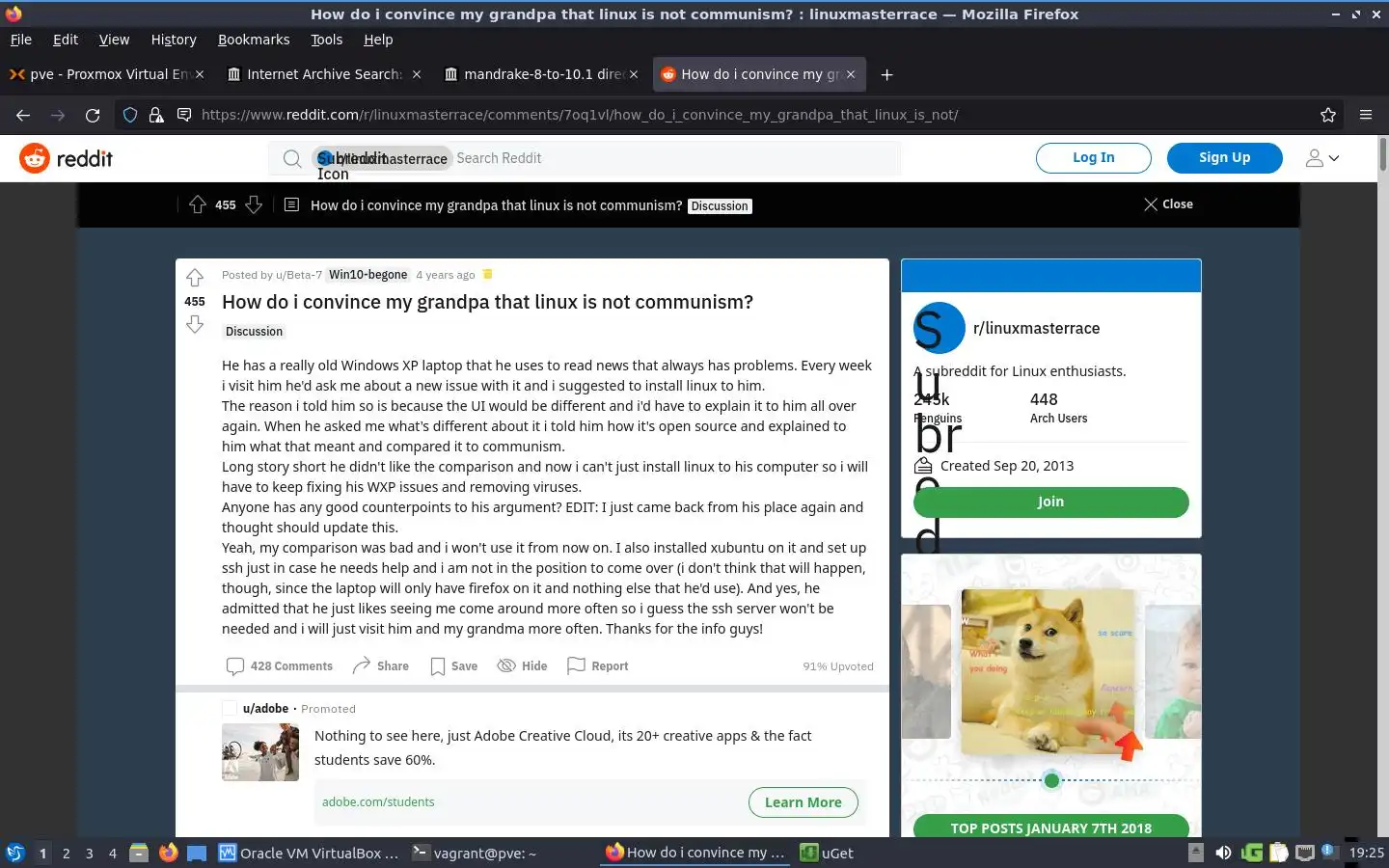The width and height of the screenshot is (1389, 868).
Task: Launch Firefox from the taskbar launcher
Action: coord(168,853)
